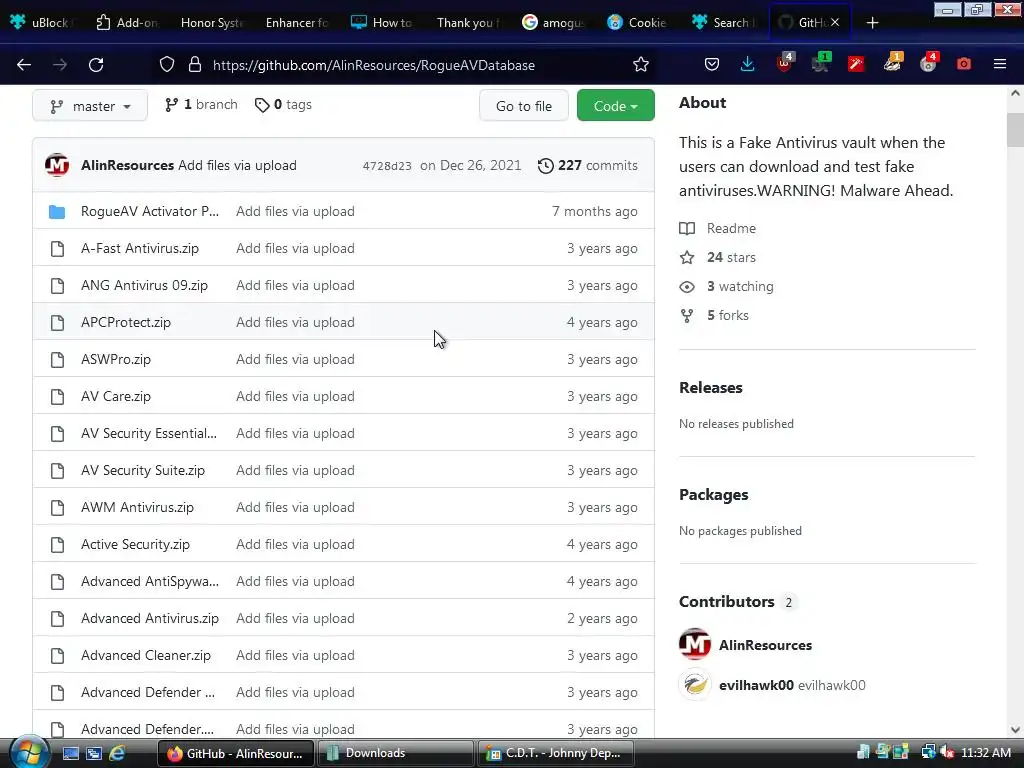Viewport: 1024px width, 768px height.
Task: View the 1 branch link
Action: [x=201, y=104]
